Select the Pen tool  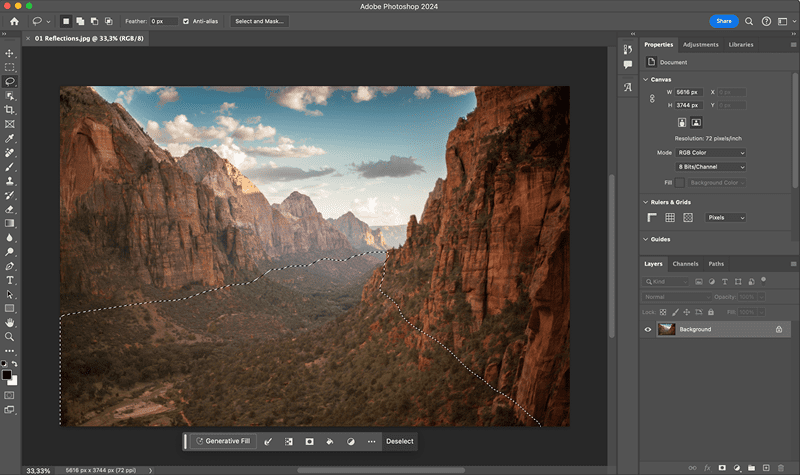[x=10, y=266]
